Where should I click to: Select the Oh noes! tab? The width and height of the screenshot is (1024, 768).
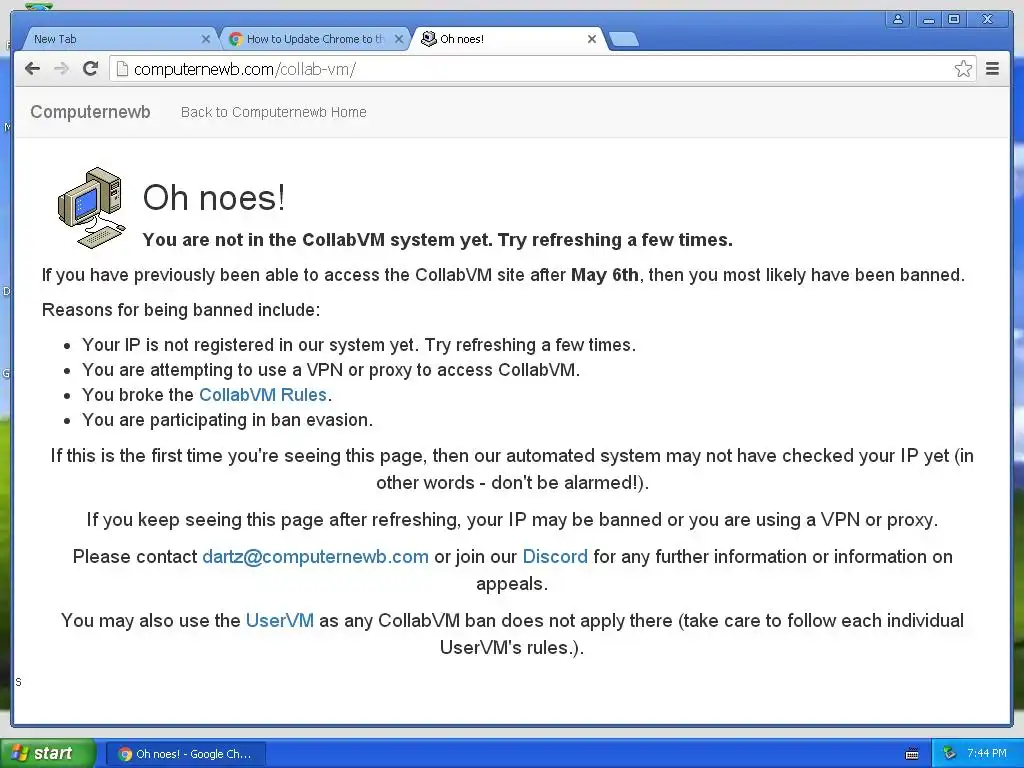point(508,39)
